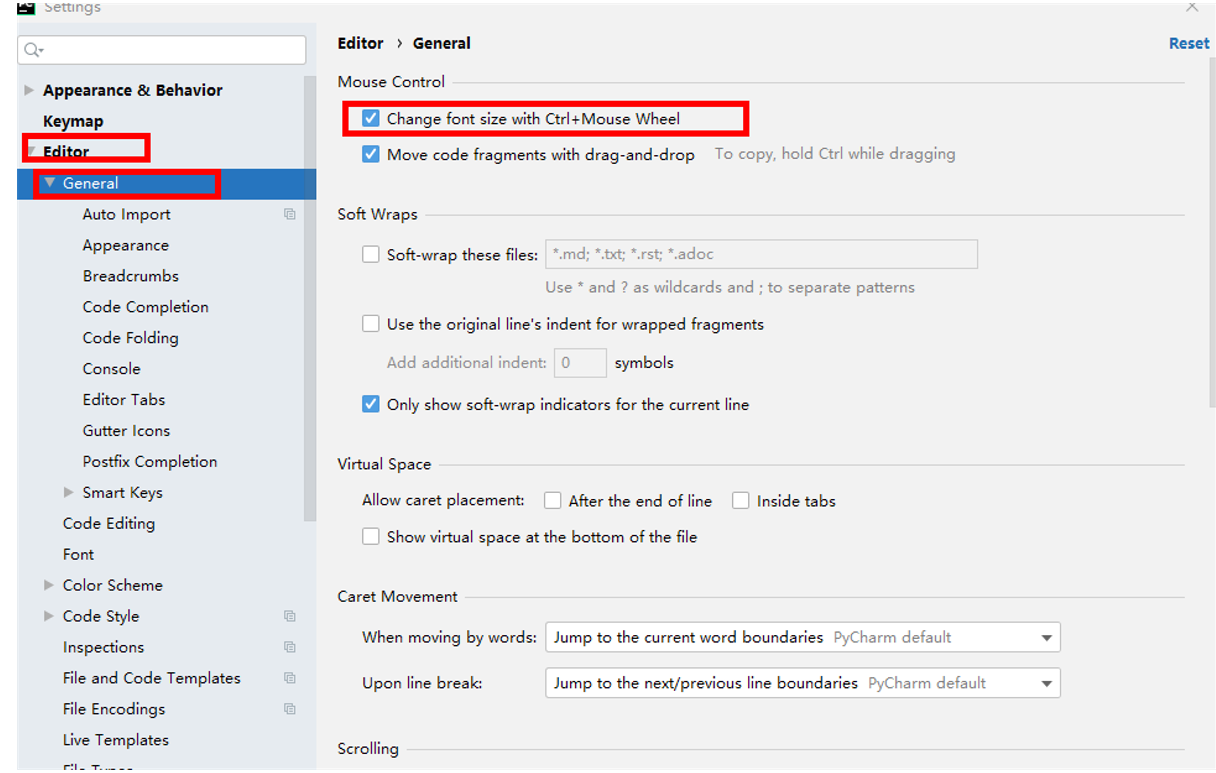Image resolution: width=1216 pixels, height=773 pixels.
Task: Expand the Smart Keys arrow
Action: [69, 492]
